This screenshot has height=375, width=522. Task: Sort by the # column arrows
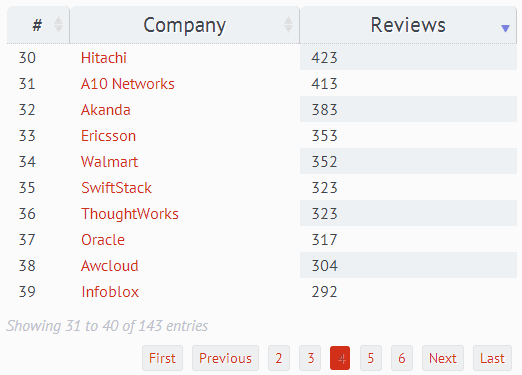[58, 25]
